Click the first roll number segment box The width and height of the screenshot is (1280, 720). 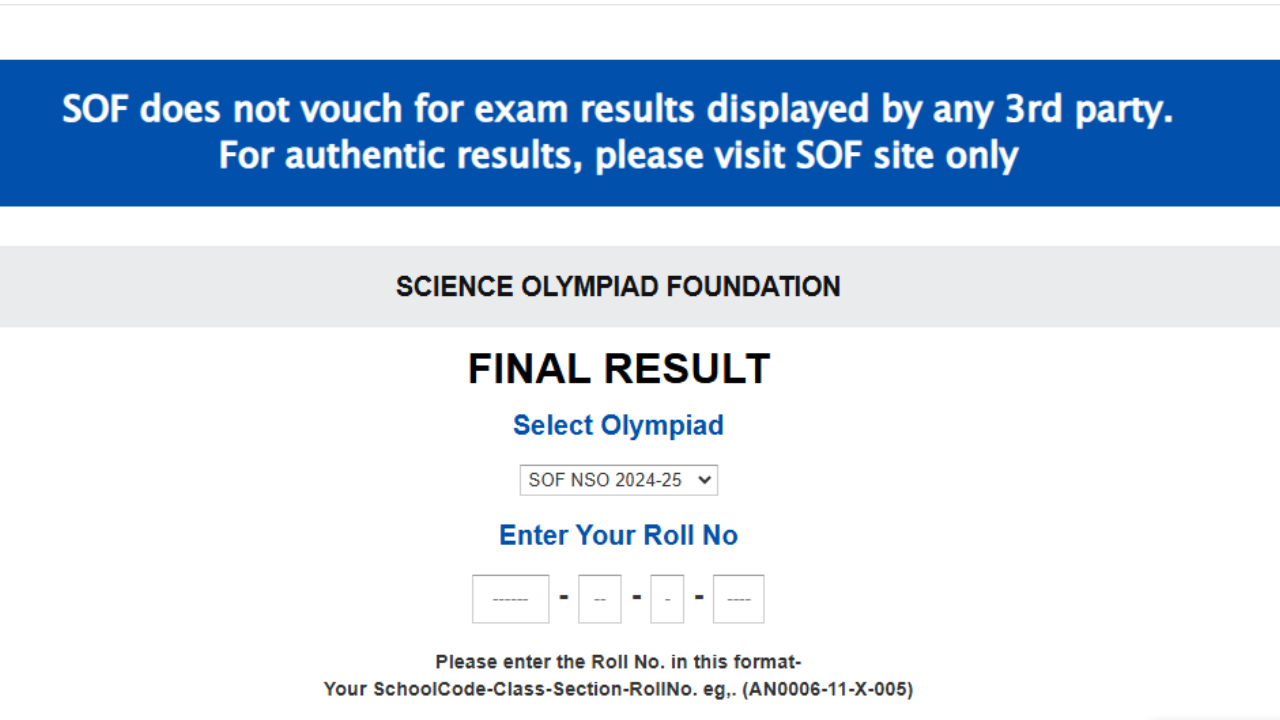(510, 598)
